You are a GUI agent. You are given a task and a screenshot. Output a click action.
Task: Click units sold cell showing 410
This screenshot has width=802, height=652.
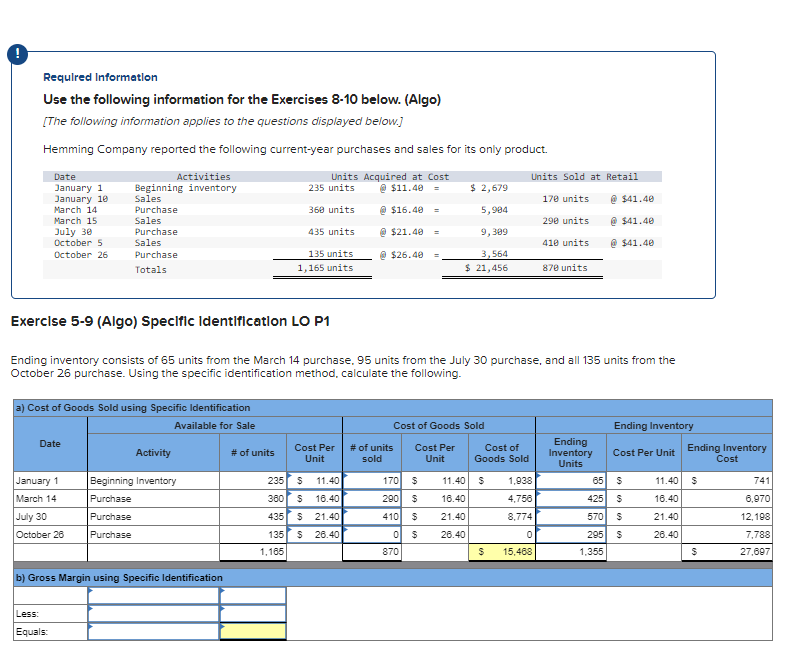[372, 516]
